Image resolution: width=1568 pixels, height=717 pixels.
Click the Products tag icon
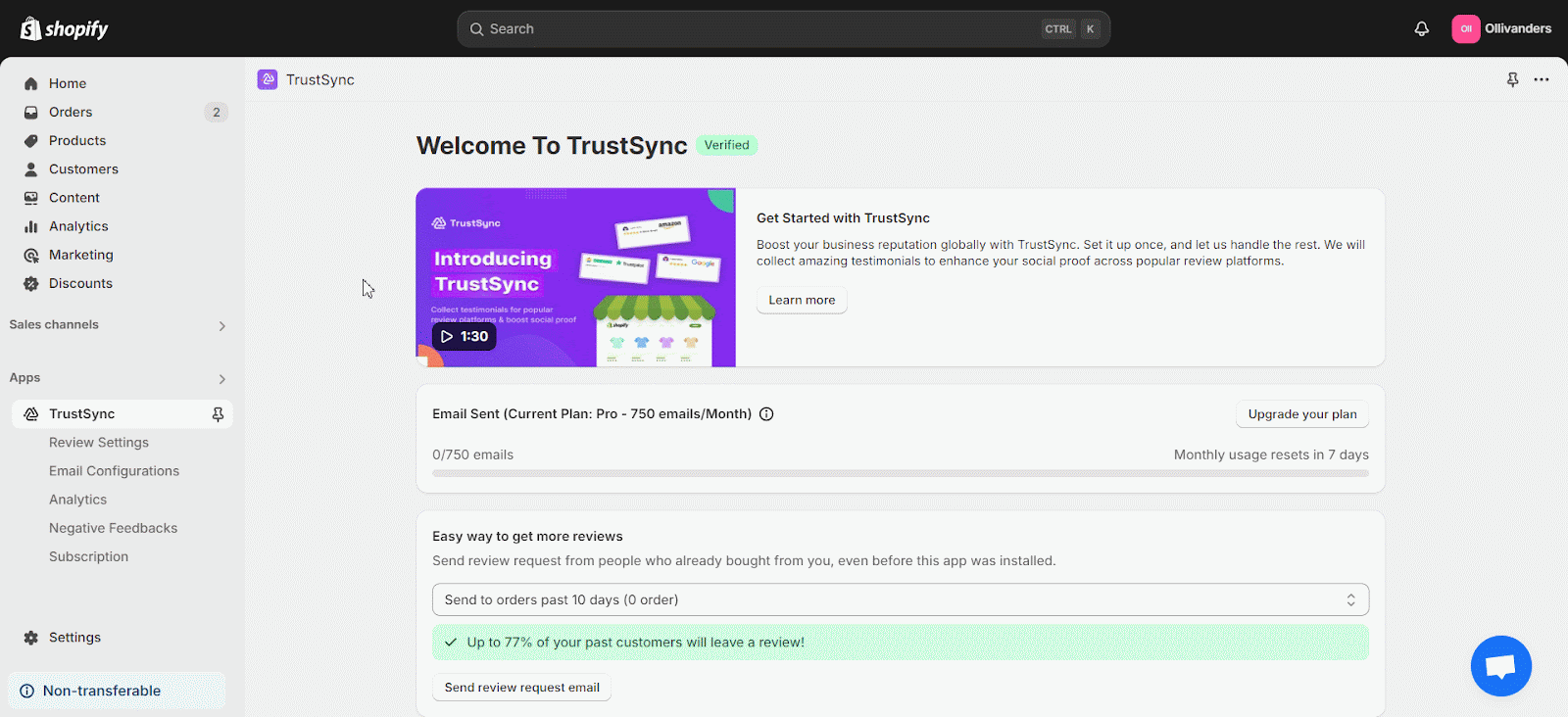coord(31,140)
